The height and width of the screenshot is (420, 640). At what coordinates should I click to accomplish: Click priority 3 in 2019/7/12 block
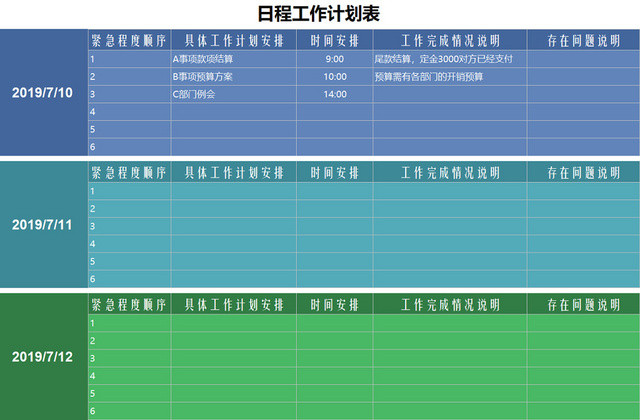[129, 358]
